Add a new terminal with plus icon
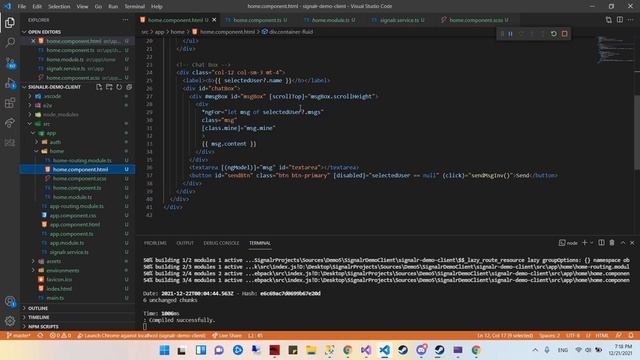 click(584, 243)
